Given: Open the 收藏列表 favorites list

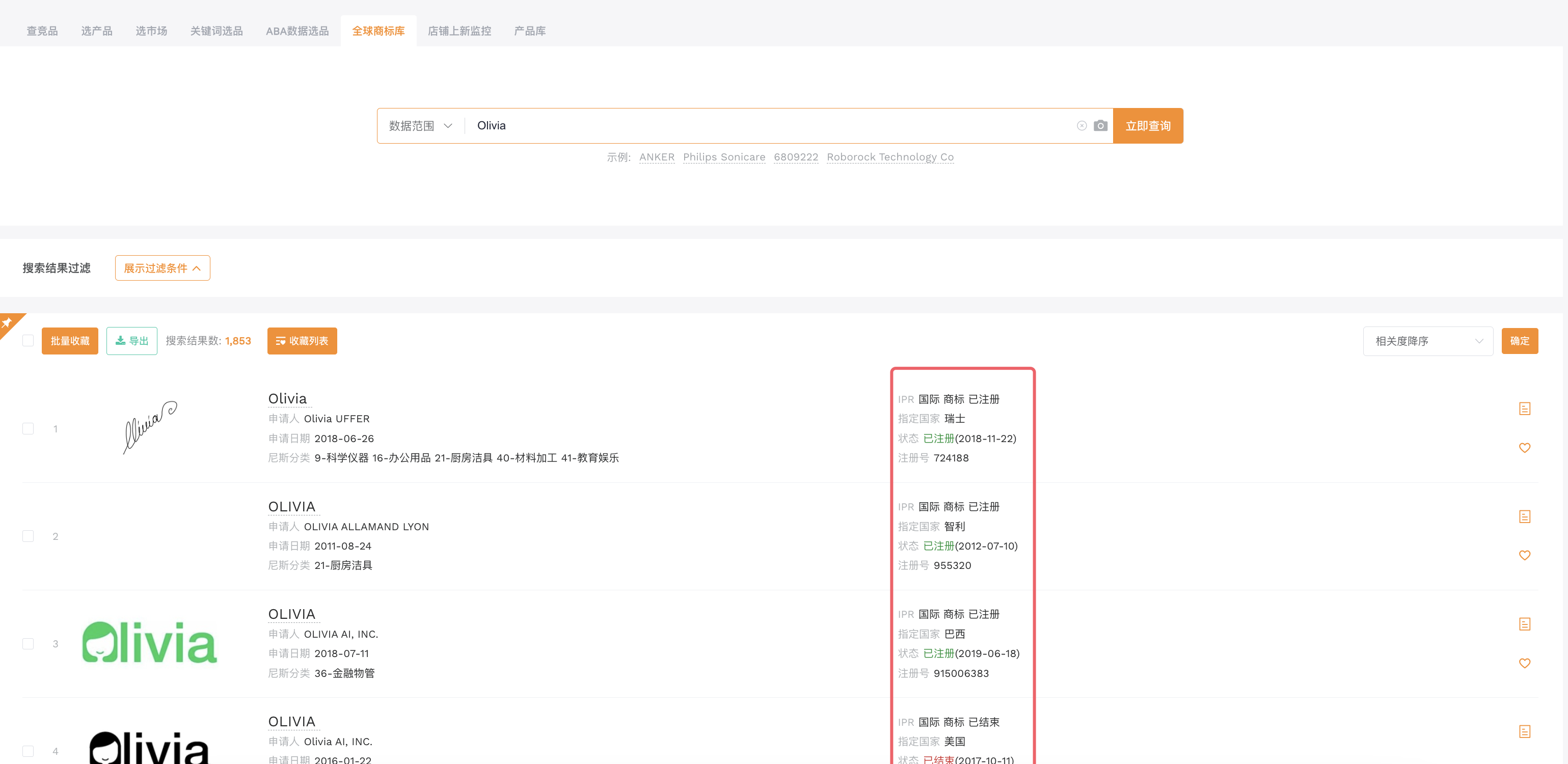Looking at the screenshot, I should [x=302, y=341].
